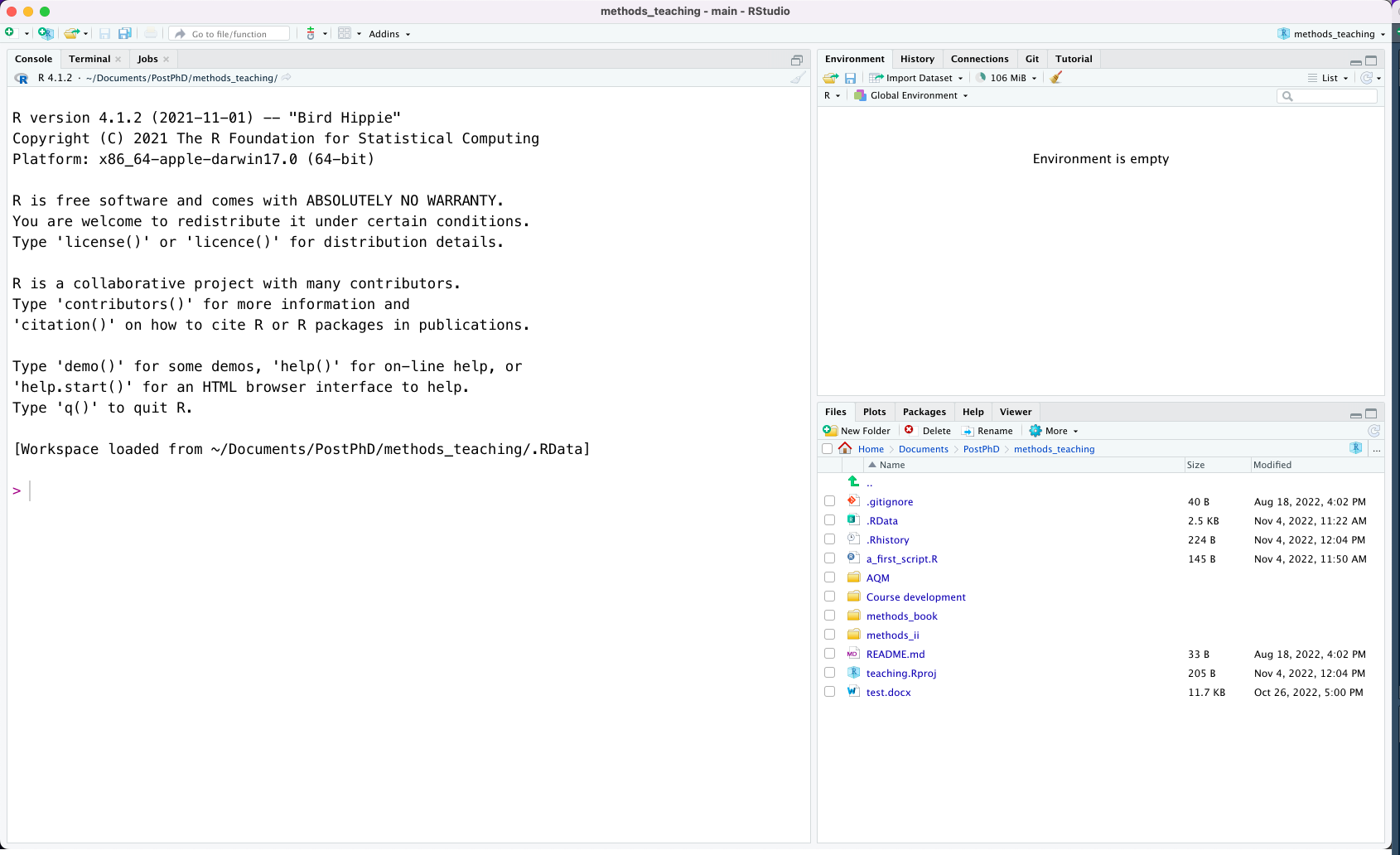Image resolution: width=1400 pixels, height=855 pixels.
Task: Navigate to the PostPhD breadcrumb link
Action: click(981, 448)
